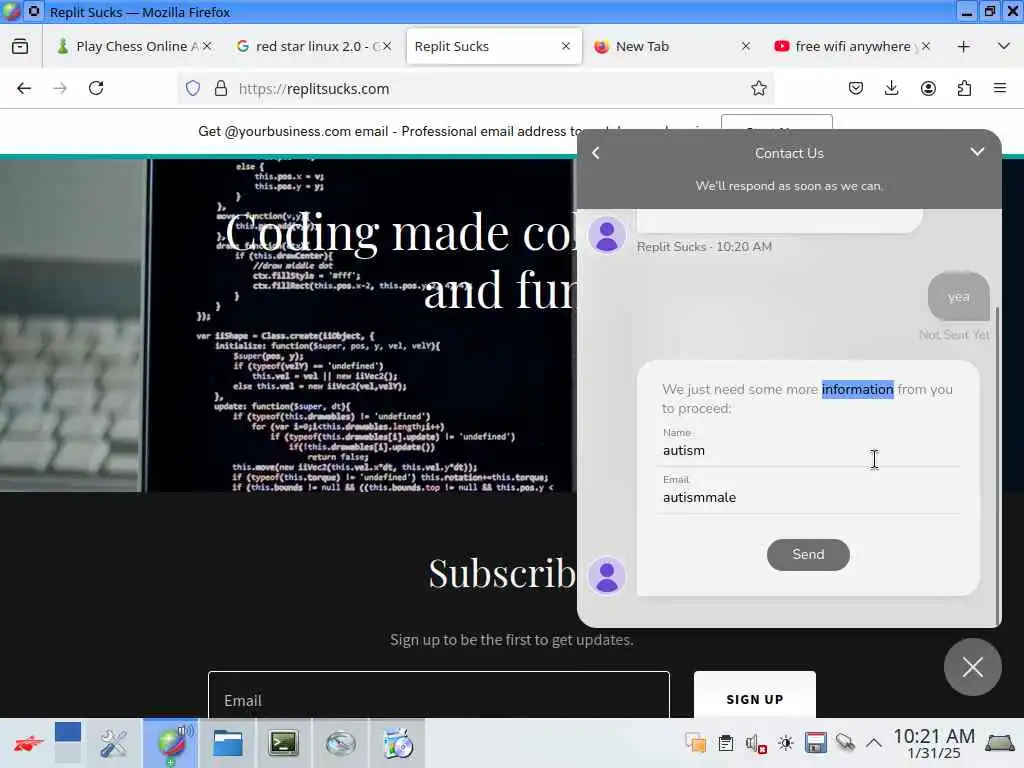Open the system settings tools icon in taskbar
This screenshot has height=768, width=1024.
114,743
